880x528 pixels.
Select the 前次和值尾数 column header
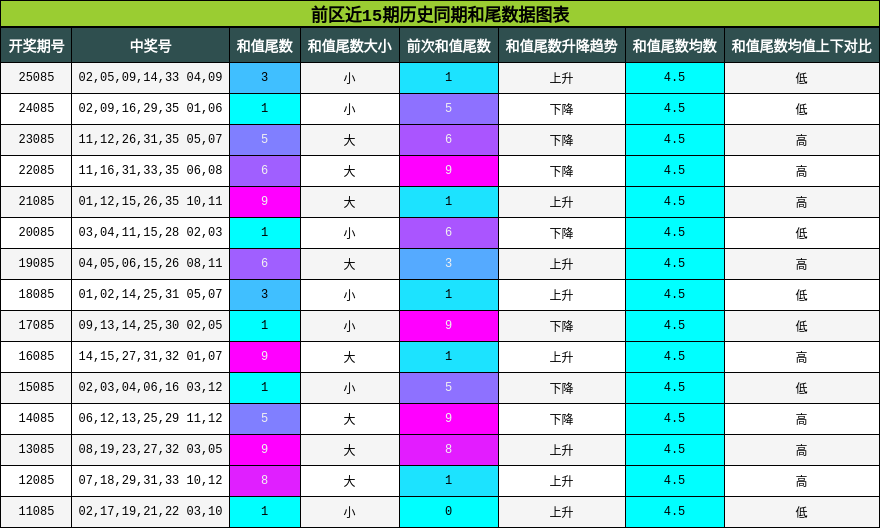[448, 45]
